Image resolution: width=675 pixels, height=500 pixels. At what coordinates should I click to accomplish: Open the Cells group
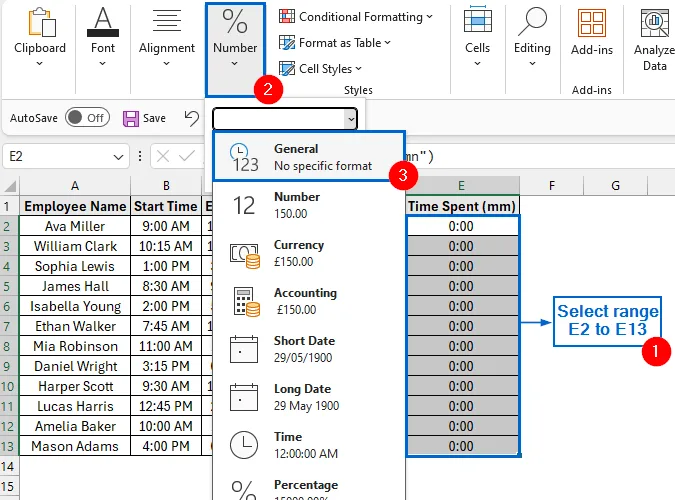point(477,37)
